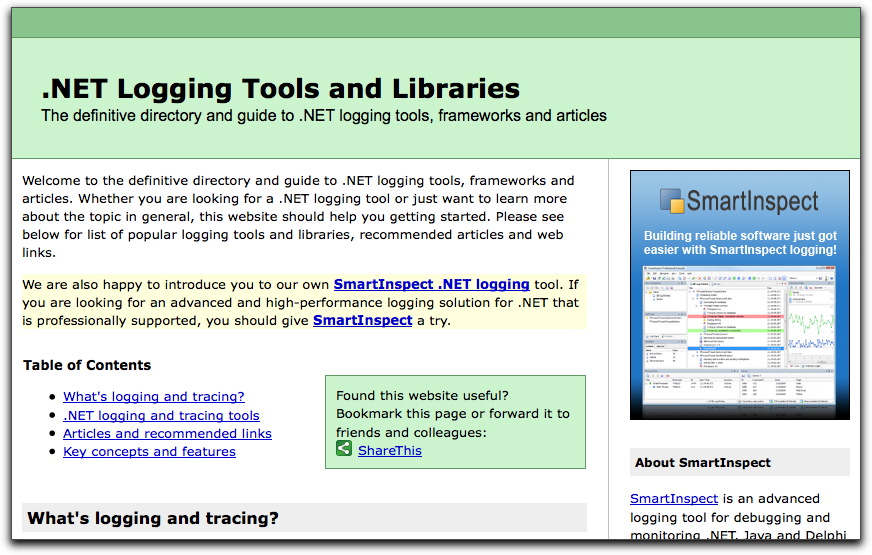Image resolution: width=872 pixels, height=555 pixels.
Task: Click the 'About SmartInspect' sidebar heading
Action: 703,463
